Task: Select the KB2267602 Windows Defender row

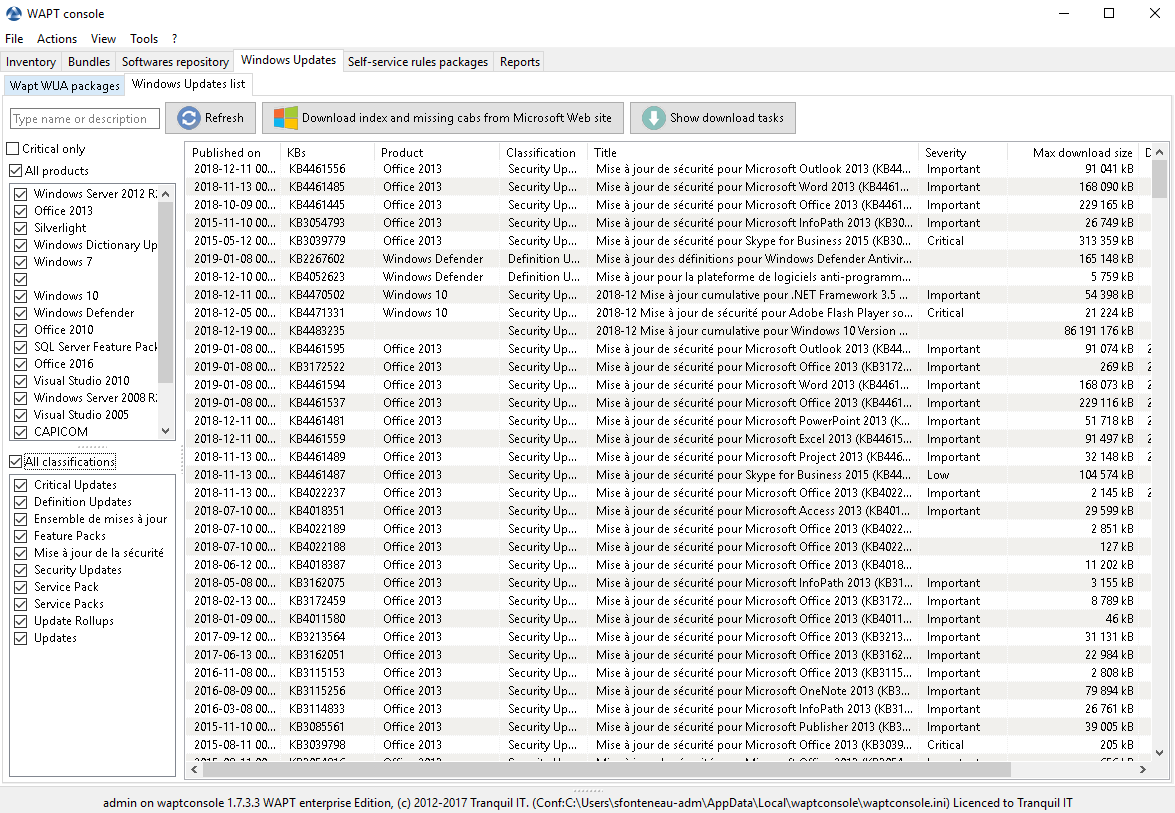Action: pyautogui.click(x=667, y=259)
